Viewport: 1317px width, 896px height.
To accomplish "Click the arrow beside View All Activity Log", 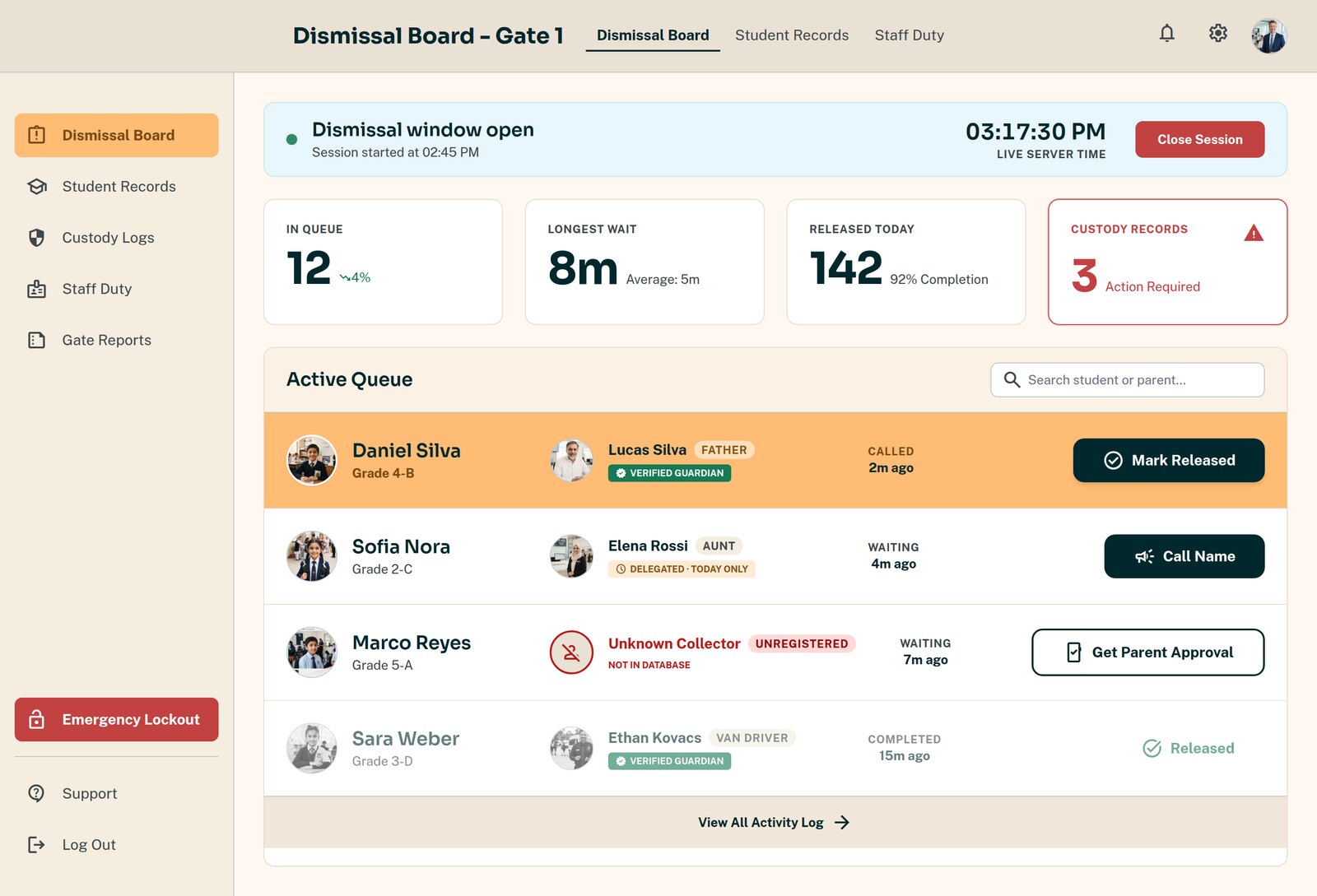I will (842, 822).
